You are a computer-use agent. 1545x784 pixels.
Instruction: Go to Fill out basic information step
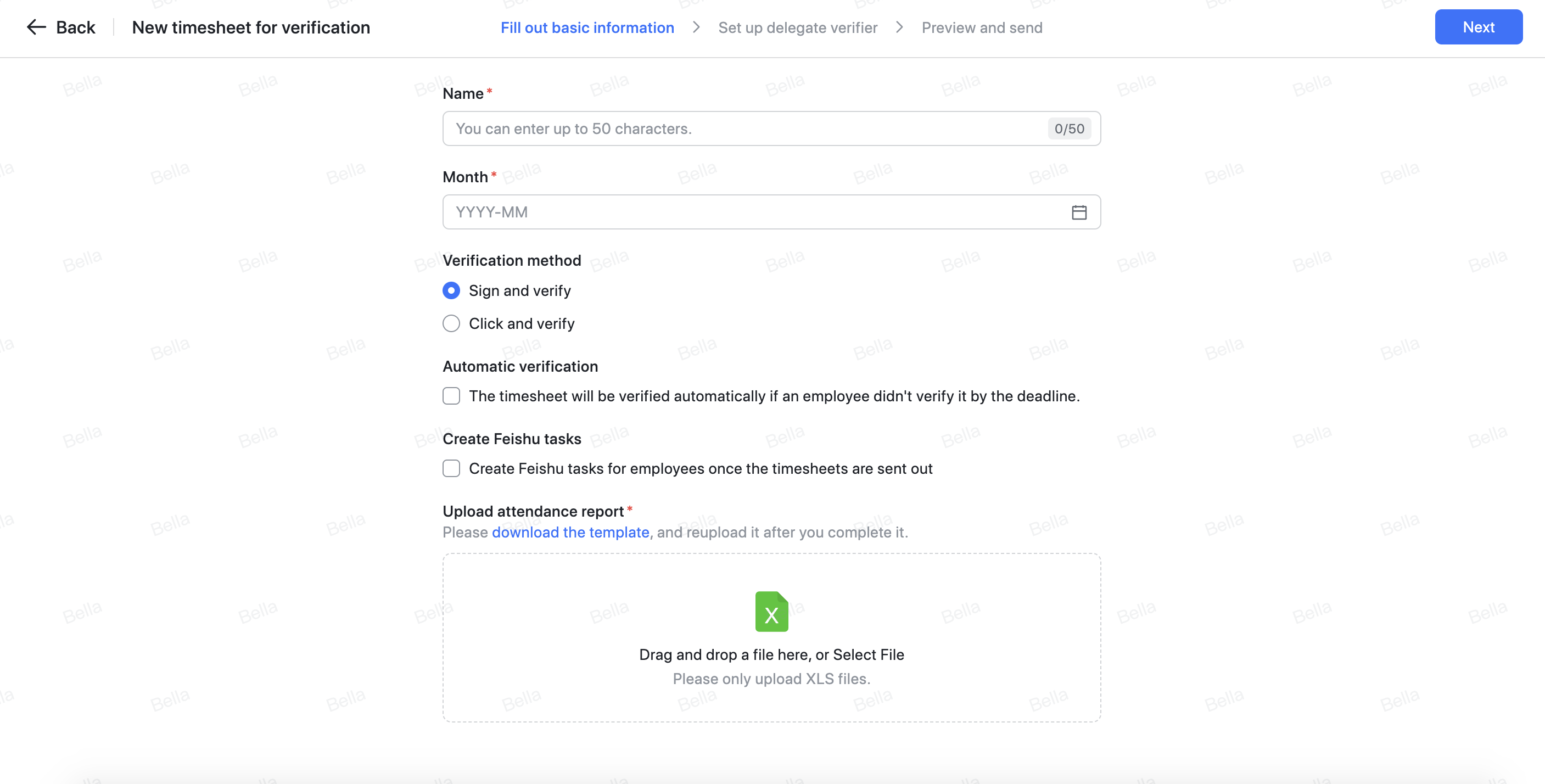click(x=586, y=27)
